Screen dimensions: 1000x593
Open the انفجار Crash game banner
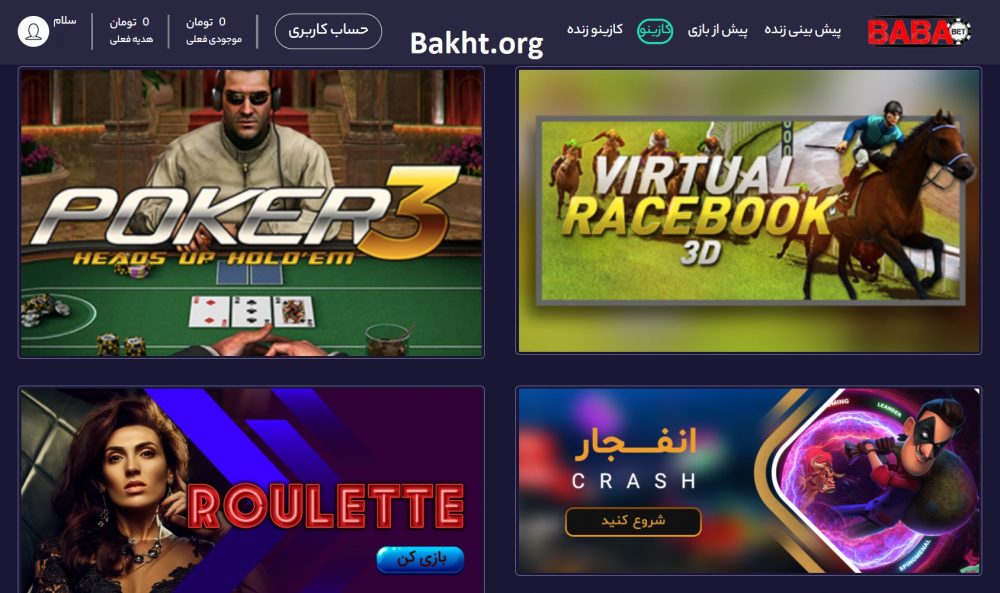click(x=748, y=480)
